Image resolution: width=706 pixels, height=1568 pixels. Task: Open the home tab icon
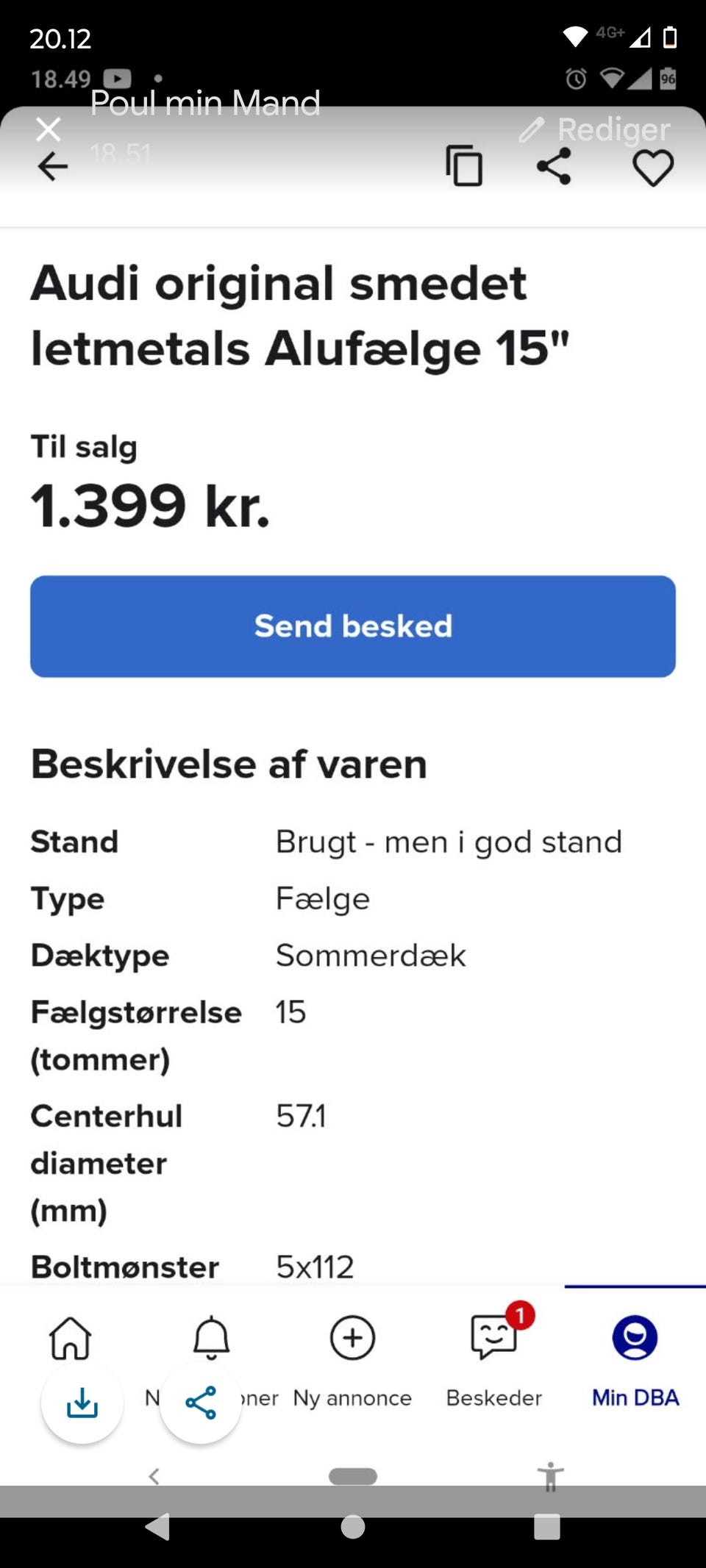[x=70, y=1338]
